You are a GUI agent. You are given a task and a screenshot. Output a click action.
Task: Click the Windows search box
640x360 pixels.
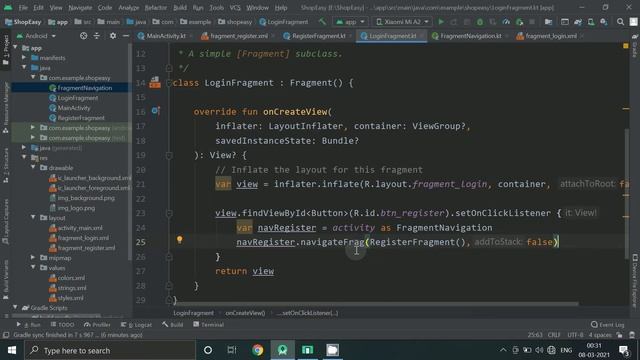110,350
